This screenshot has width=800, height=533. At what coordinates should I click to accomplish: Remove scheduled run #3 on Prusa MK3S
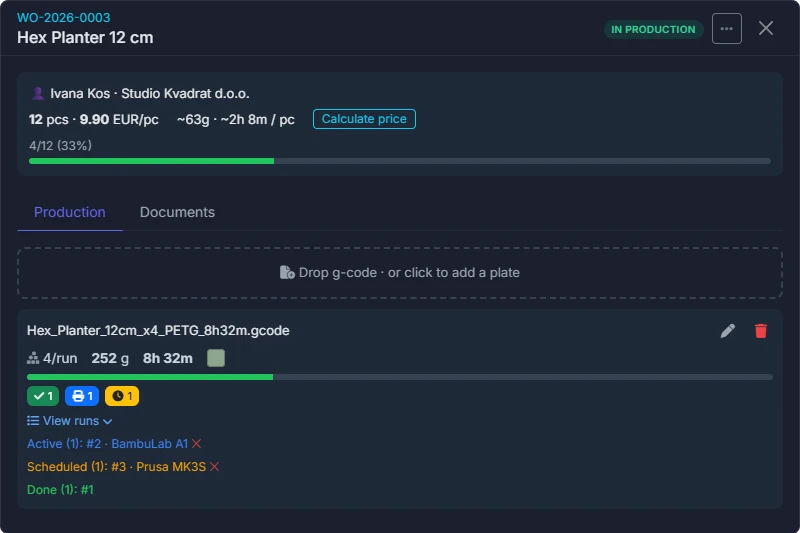[x=214, y=467]
